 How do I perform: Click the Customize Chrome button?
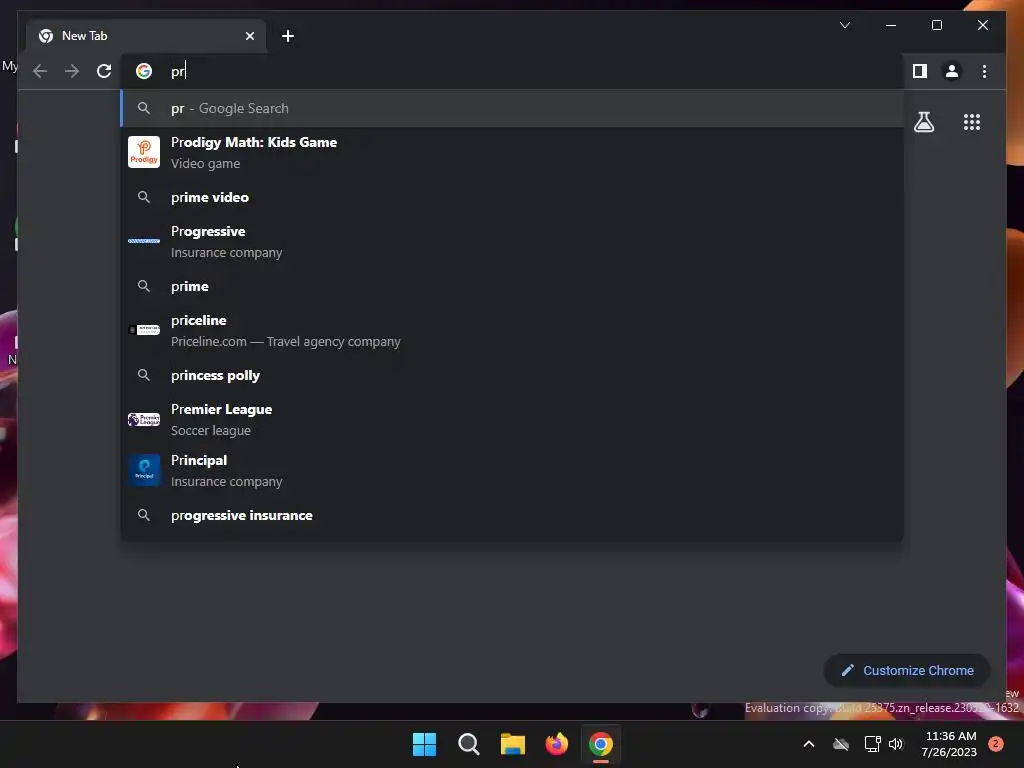pyautogui.click(x=907, y=671)
